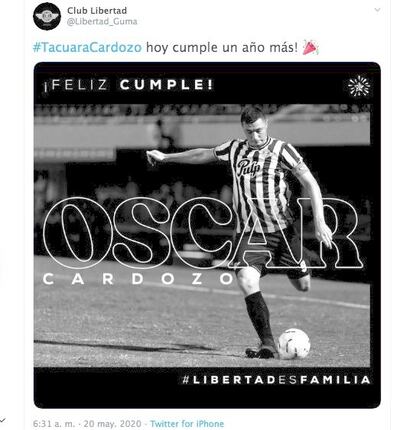
Task: Click the Pulp sponsor logo on jersey
Action: [x=249, y=167]
